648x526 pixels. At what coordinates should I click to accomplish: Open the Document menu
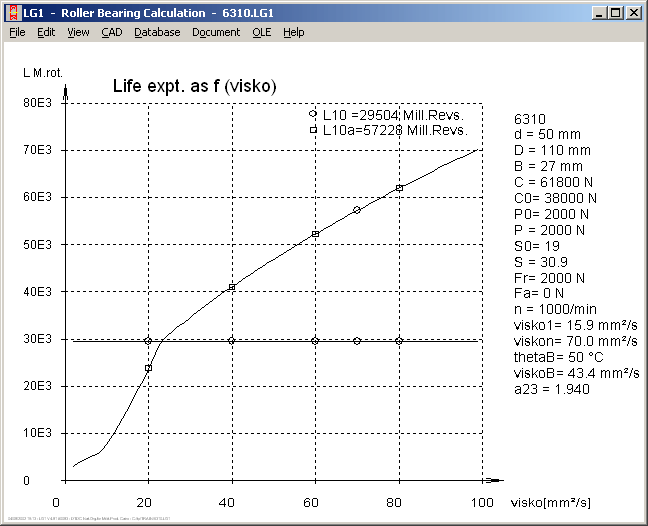[x=216, y=32]
